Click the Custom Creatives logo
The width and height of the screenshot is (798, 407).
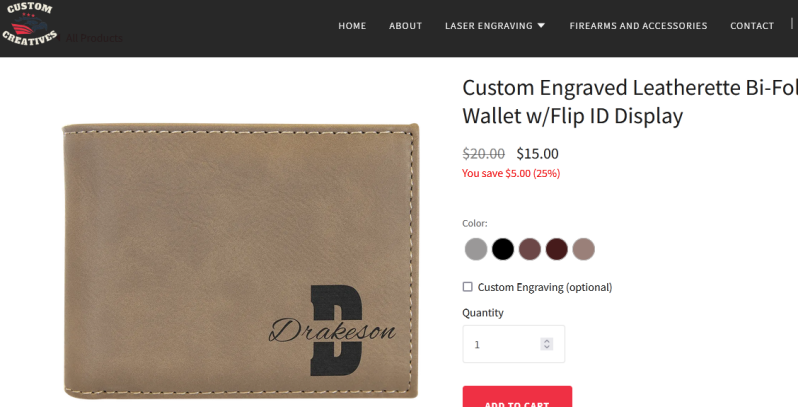point(30,24)
